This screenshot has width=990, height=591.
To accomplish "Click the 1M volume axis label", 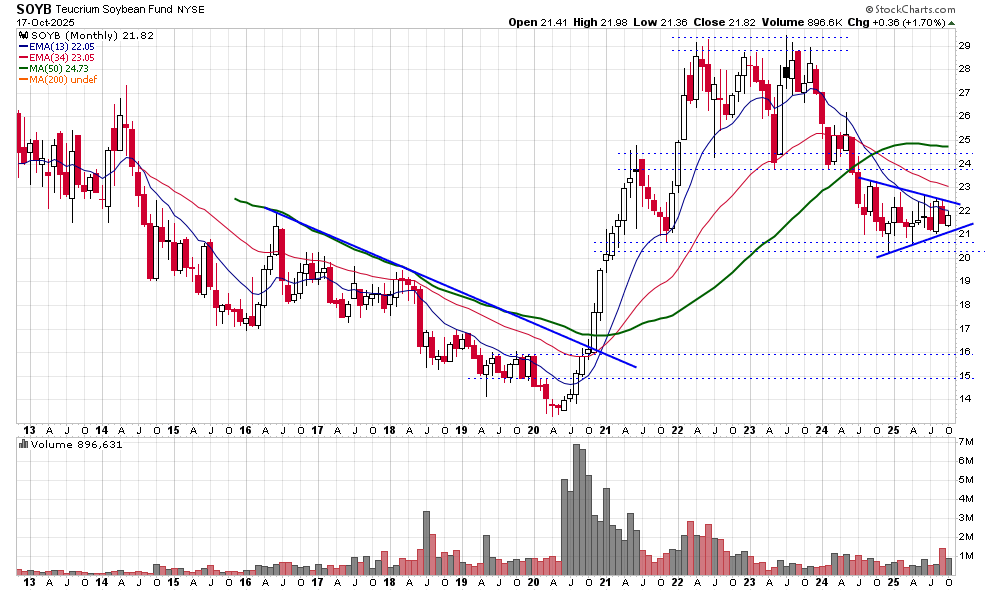I will (966, 556).
